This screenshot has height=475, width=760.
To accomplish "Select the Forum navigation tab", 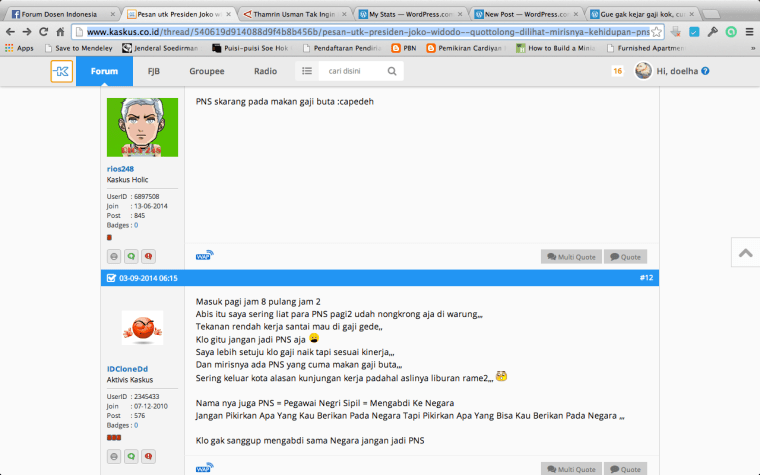I will [104, 71].
